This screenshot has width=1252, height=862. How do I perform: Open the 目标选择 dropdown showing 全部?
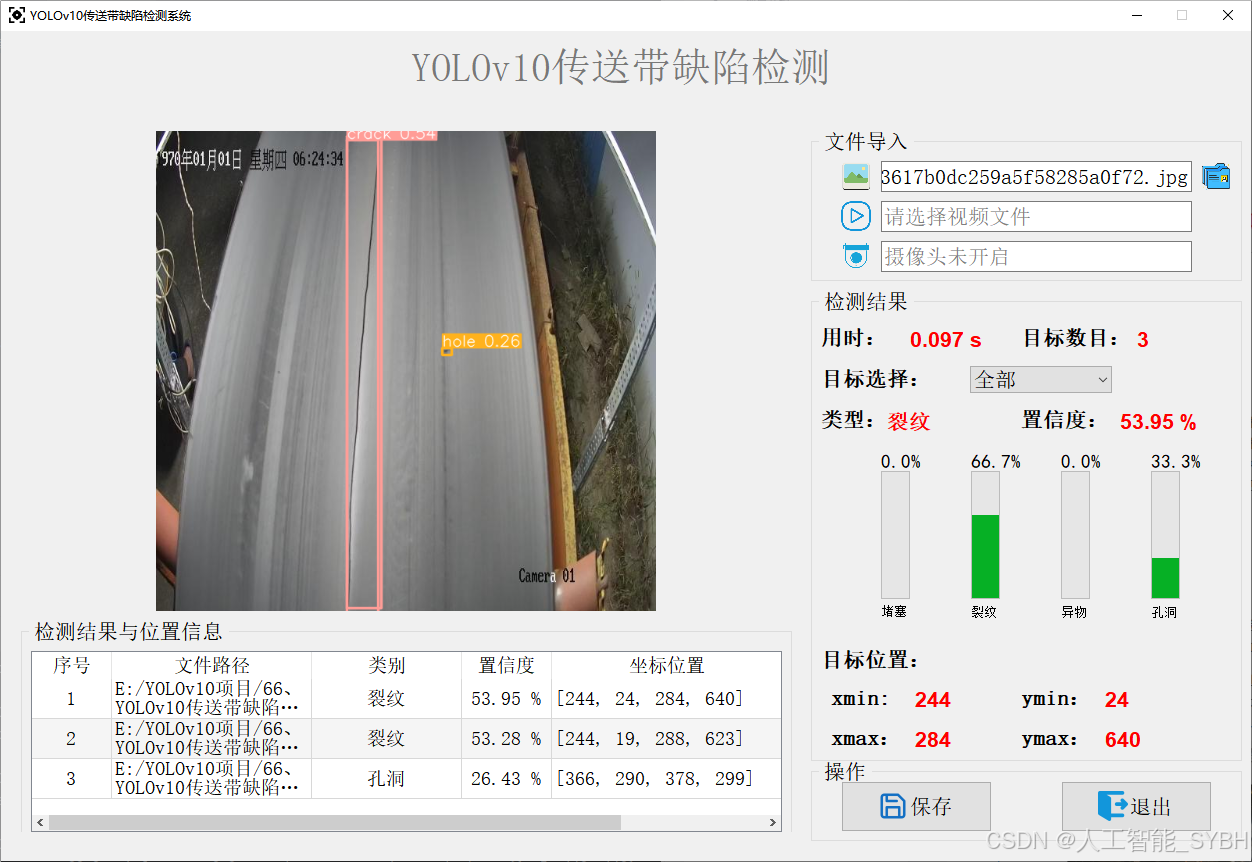[x=1041, y=379]
